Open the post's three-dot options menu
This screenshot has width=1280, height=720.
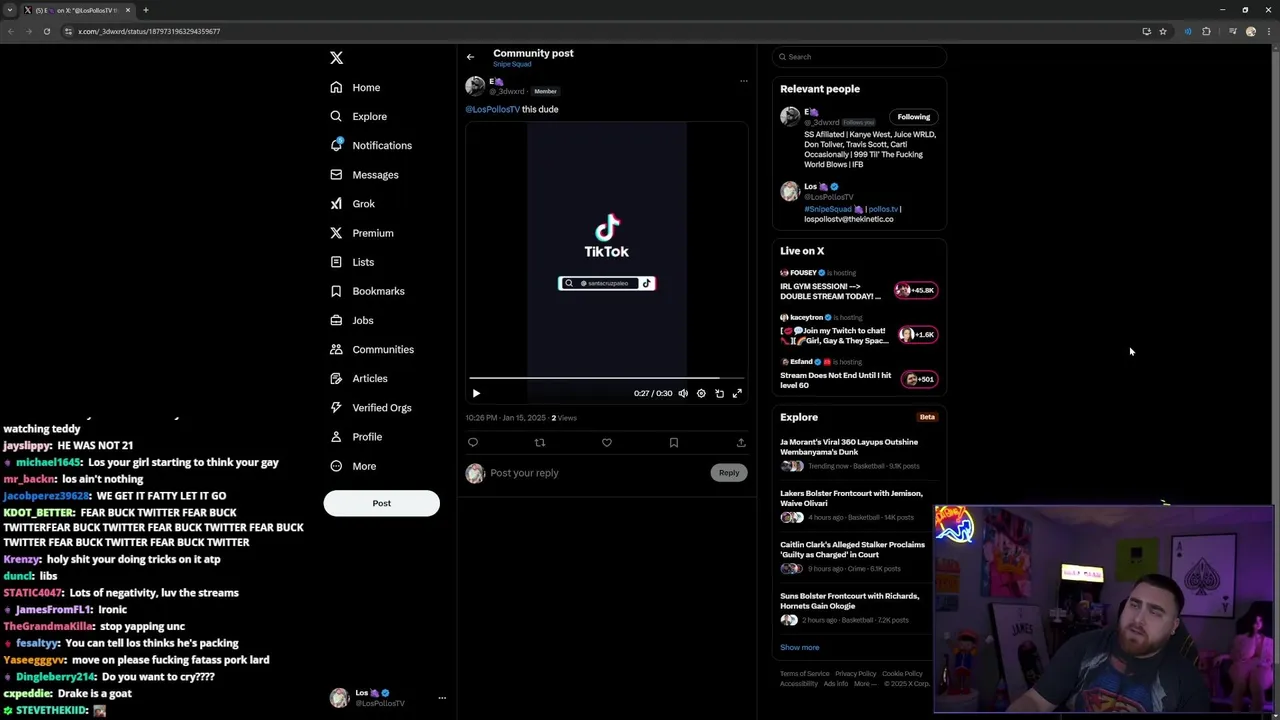(743, 81)
